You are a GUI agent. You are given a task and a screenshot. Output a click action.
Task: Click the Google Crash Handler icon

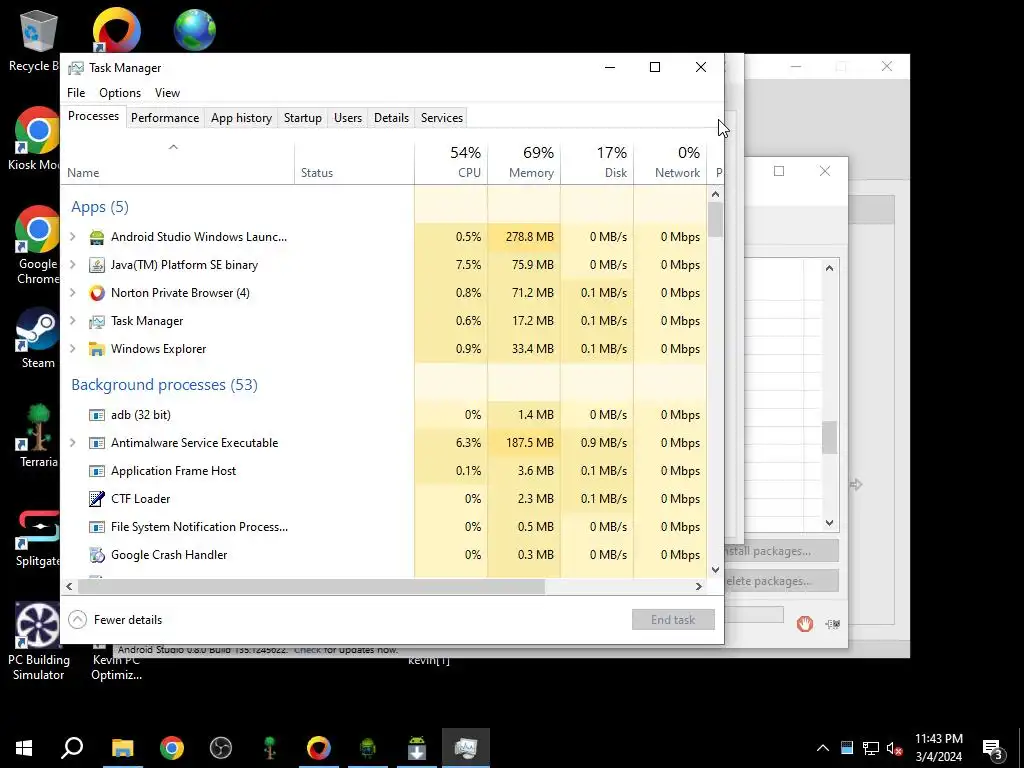point(97,555)
